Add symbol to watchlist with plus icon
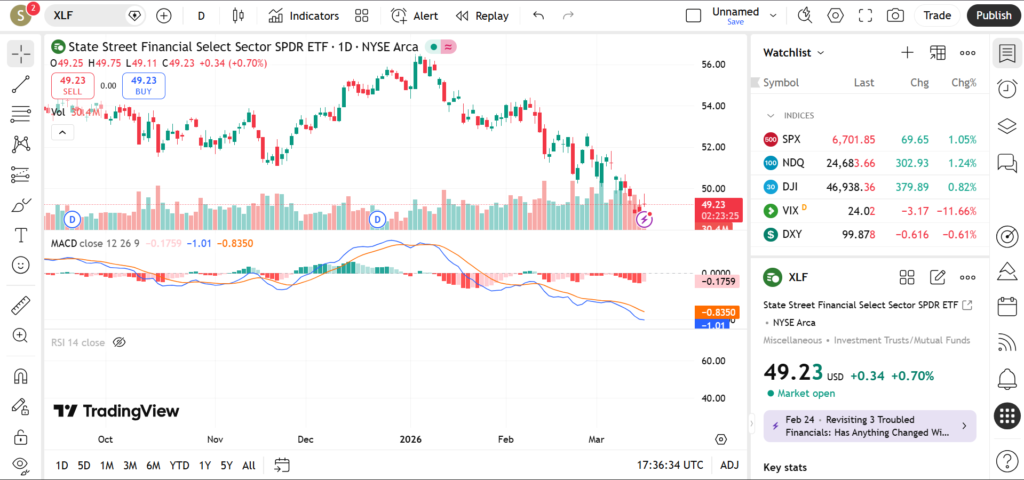The width and height of the screenshot is (1024, 480). coord(907,52)
